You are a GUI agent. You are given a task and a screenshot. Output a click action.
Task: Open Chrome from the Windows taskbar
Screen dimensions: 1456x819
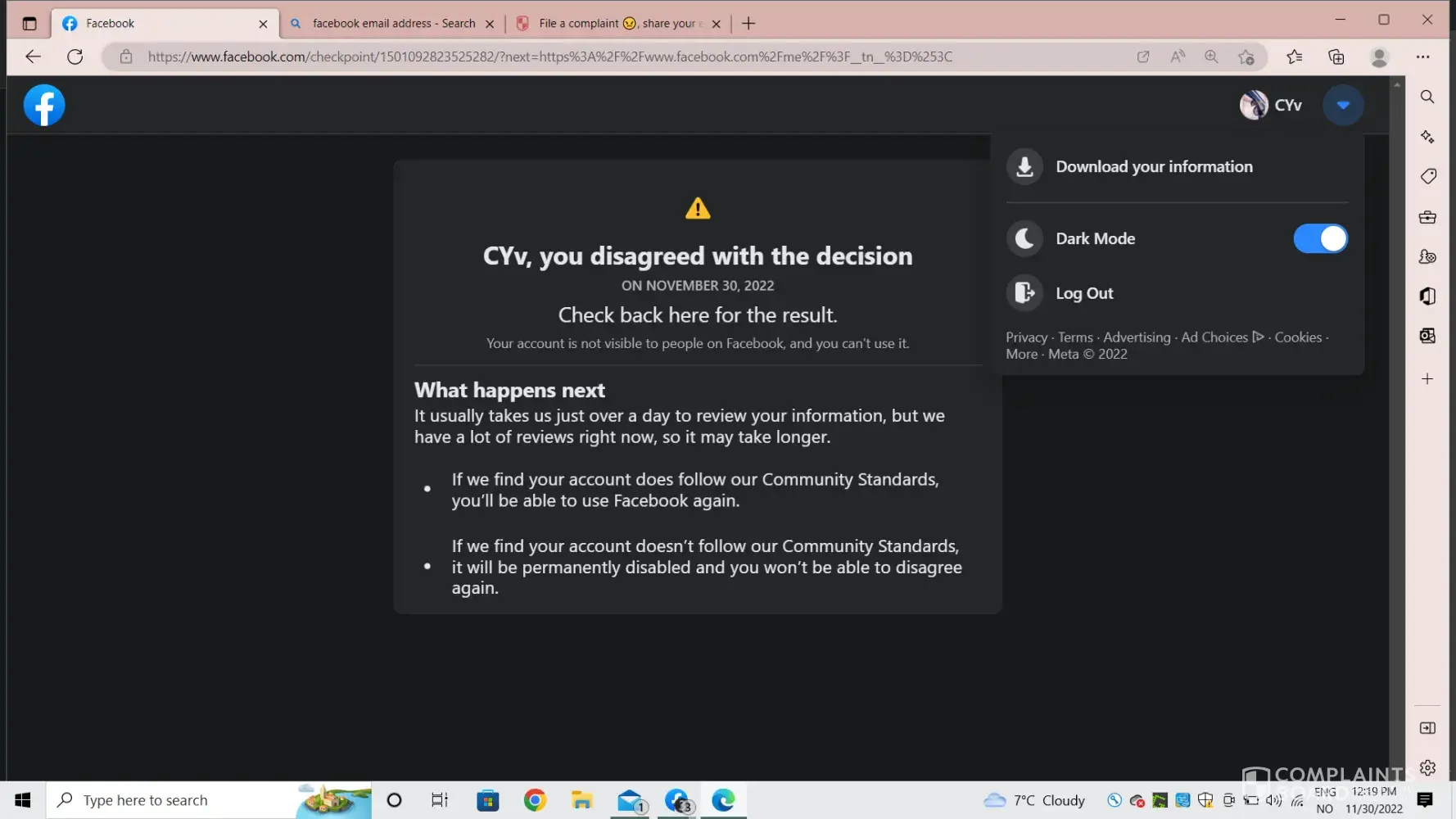(535, 800)
